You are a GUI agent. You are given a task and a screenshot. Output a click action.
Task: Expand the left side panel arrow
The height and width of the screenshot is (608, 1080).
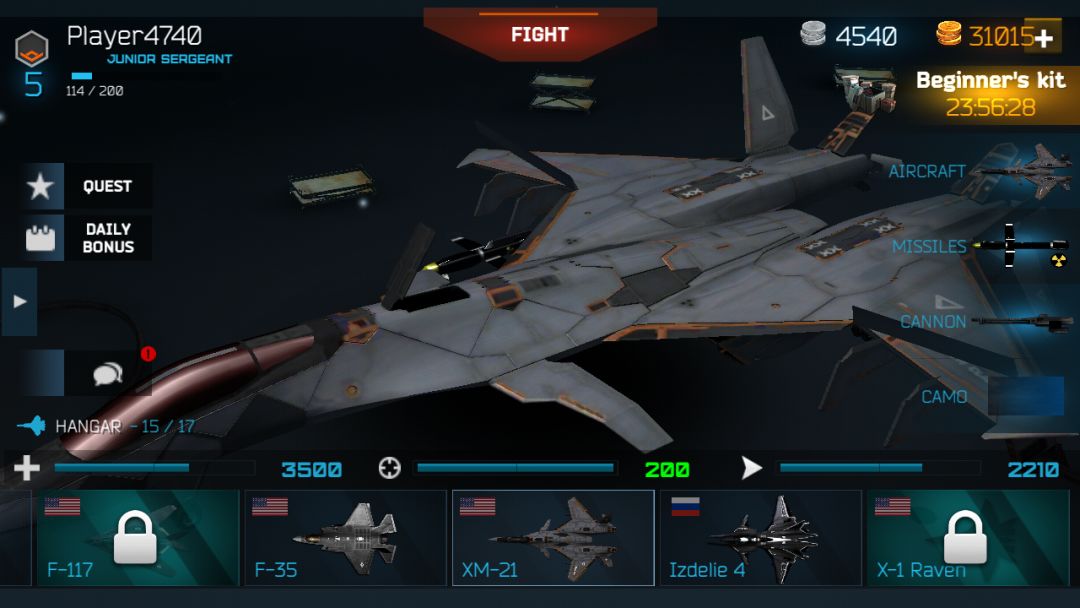coord(19,302)
